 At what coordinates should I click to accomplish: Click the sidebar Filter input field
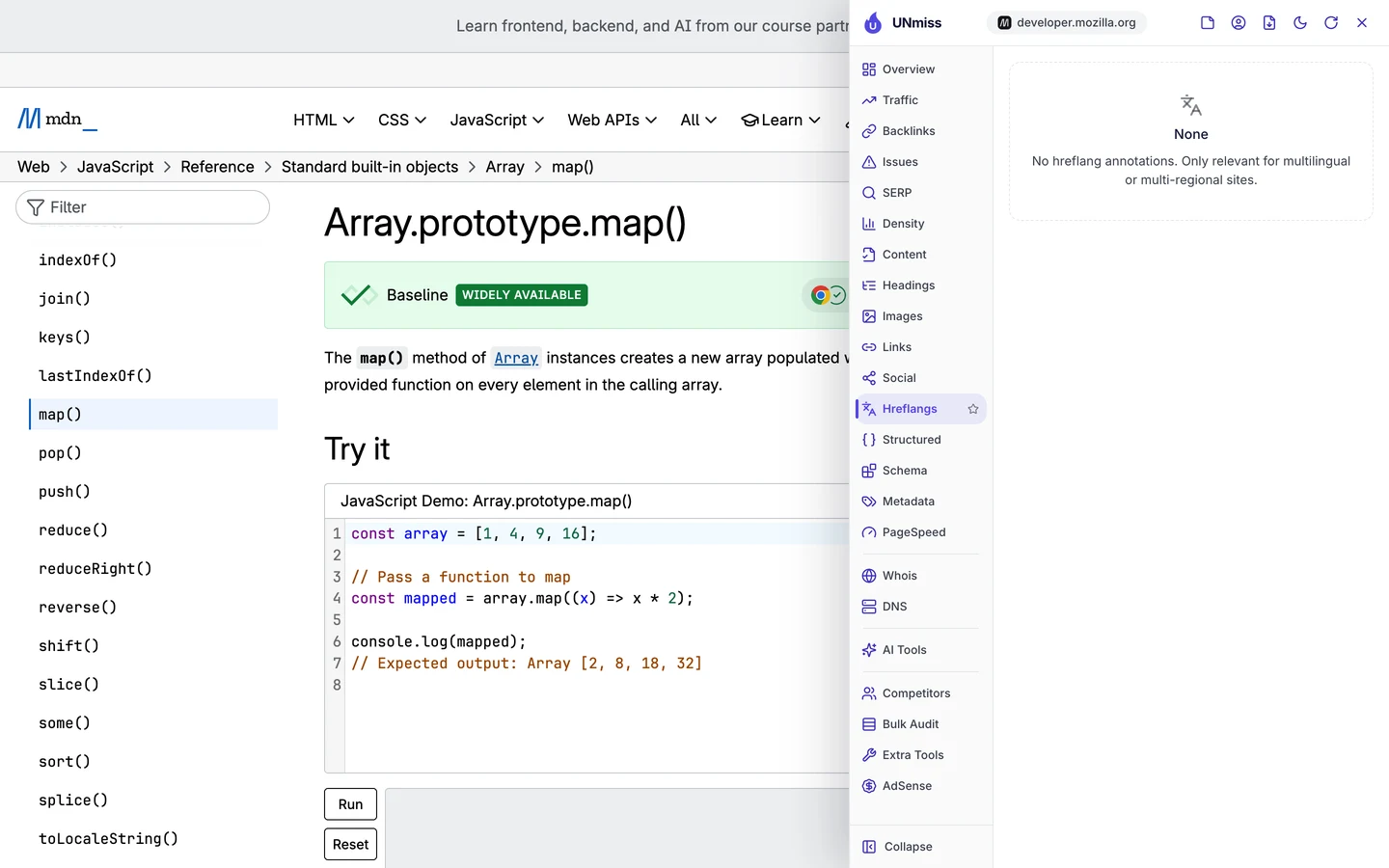[143, 207]
